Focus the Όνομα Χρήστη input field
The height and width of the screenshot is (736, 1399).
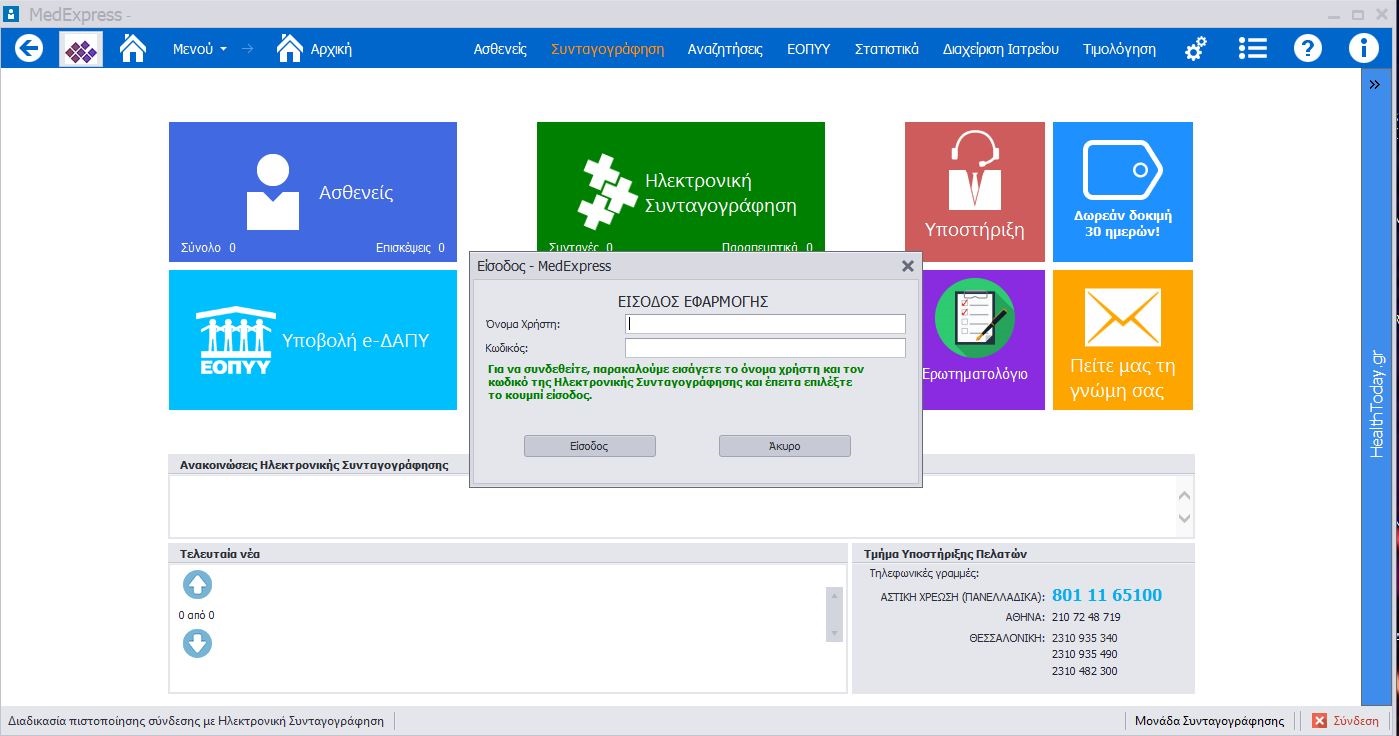tap(765, 323)
